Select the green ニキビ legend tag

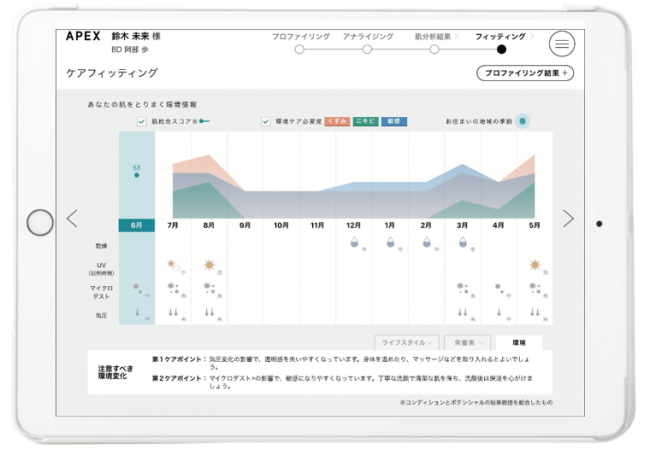pos(366,121)
